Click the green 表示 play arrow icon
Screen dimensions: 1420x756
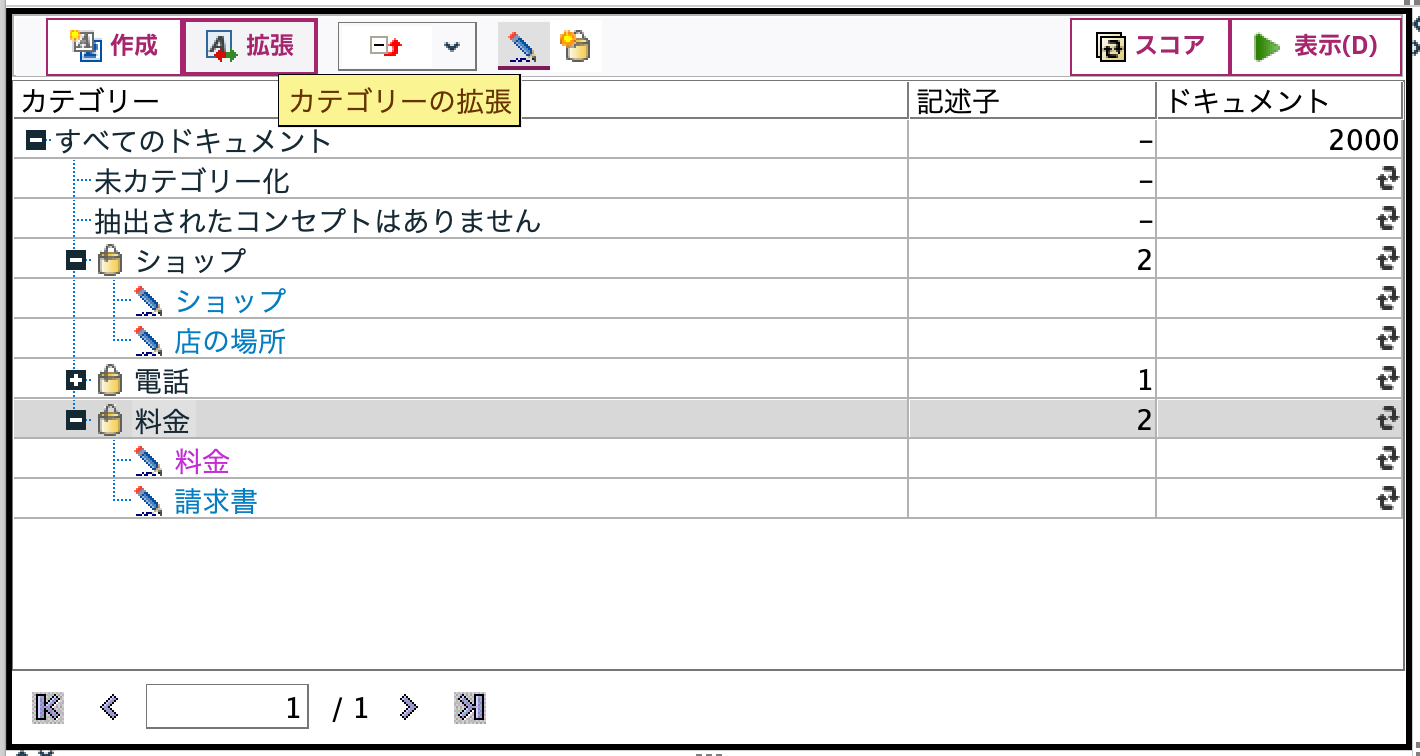pos(1266,45)
